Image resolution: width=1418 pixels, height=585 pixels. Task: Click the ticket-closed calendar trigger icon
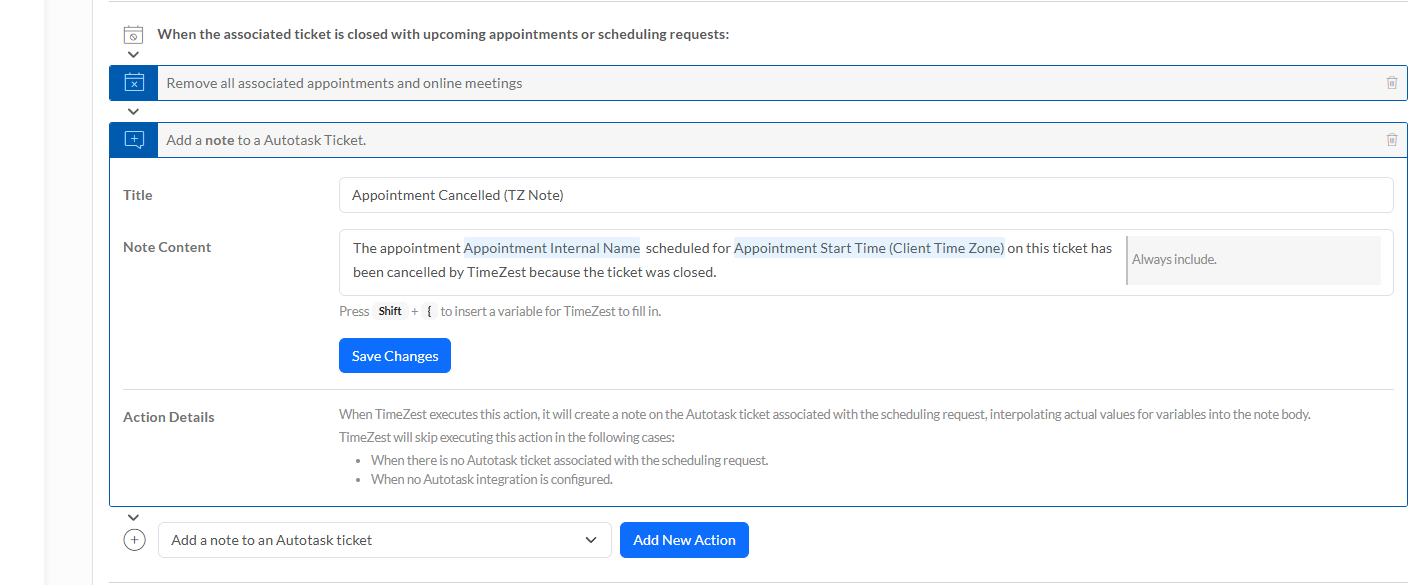click(133, 34)
